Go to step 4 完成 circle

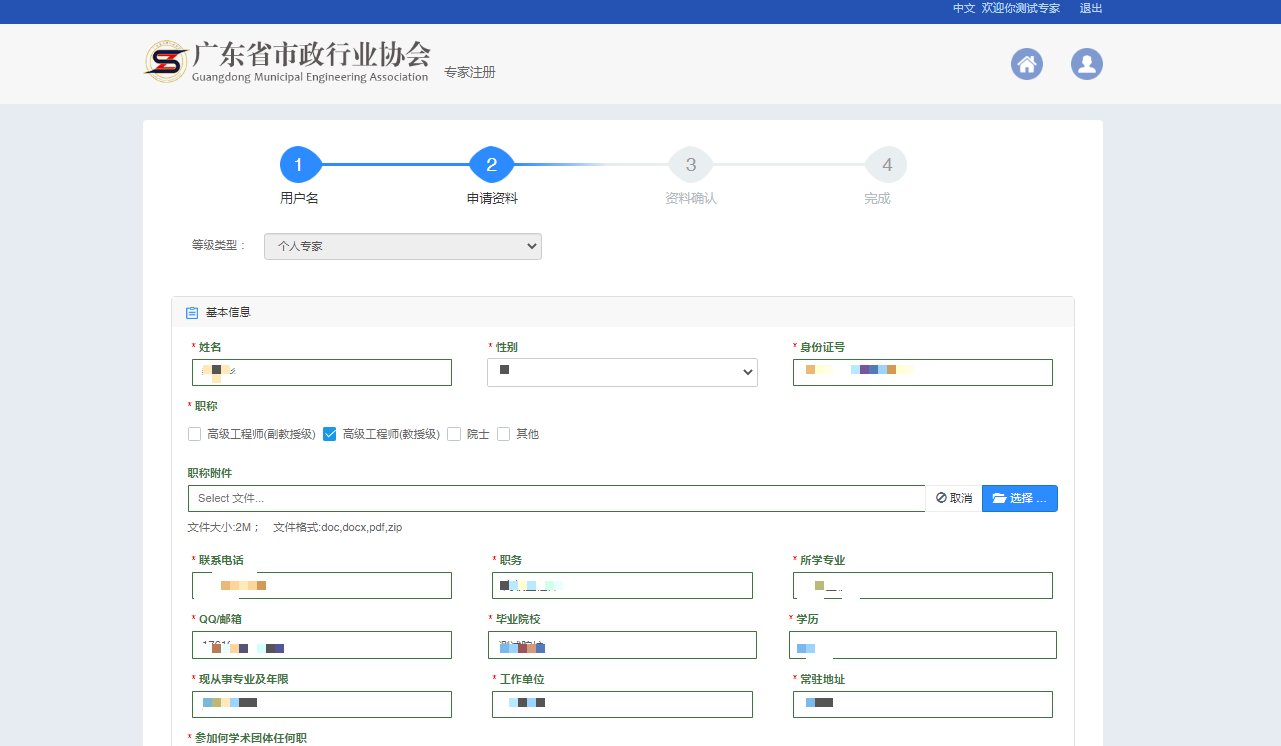coord(886,165)
